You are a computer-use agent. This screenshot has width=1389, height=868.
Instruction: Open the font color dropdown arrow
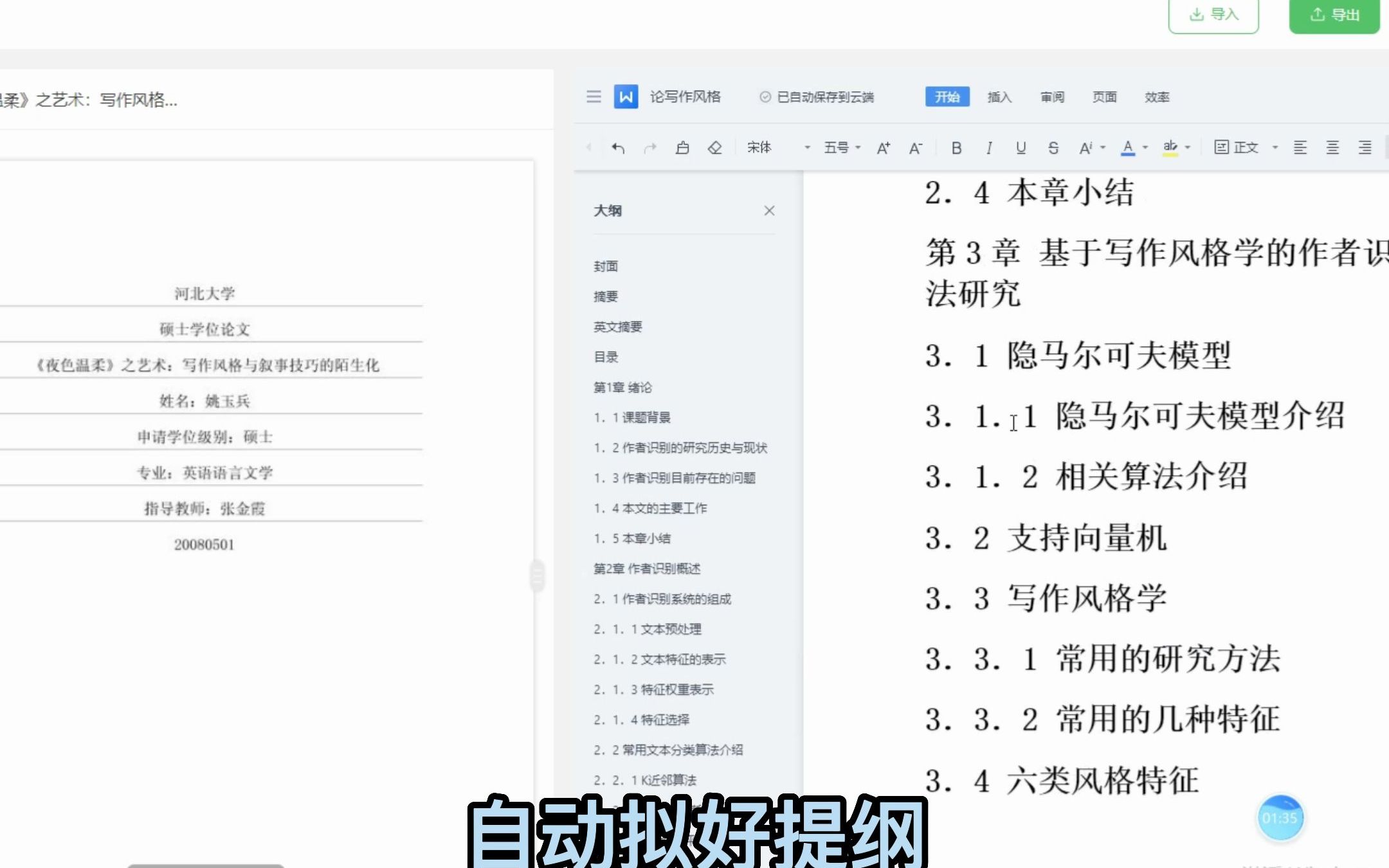click(1145, 148)
